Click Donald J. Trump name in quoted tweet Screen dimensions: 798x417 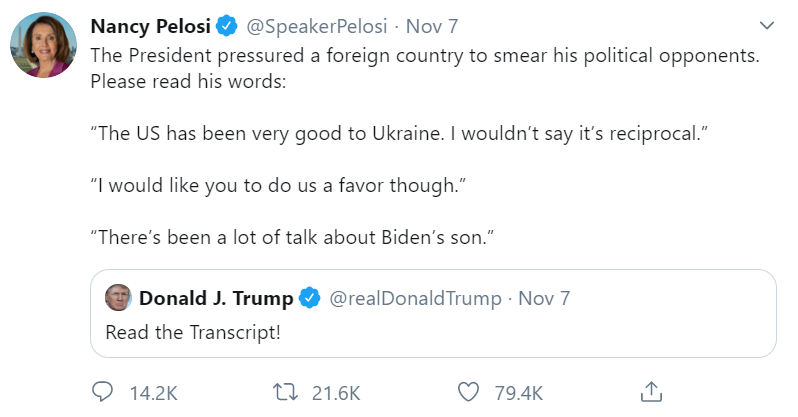click(216, 299)
